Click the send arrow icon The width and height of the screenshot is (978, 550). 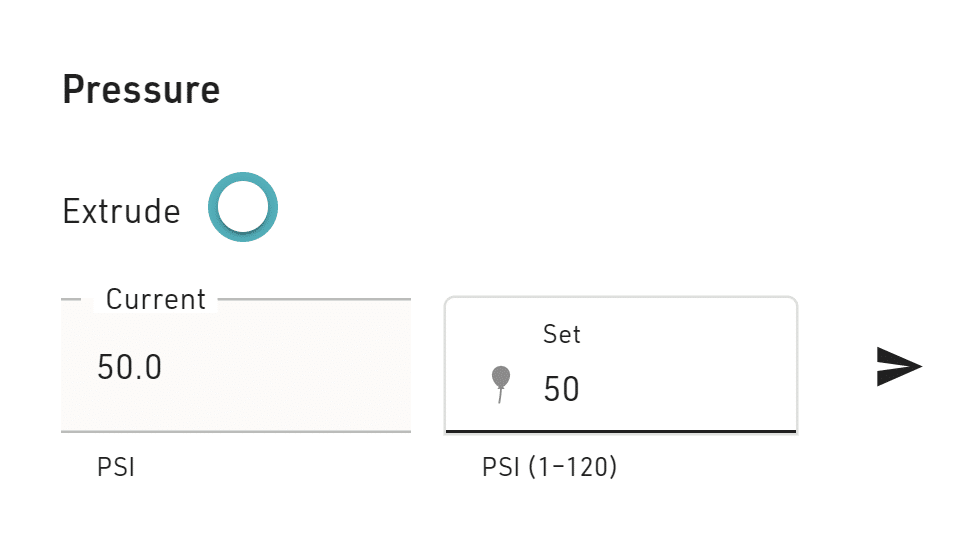pos(898,367)
